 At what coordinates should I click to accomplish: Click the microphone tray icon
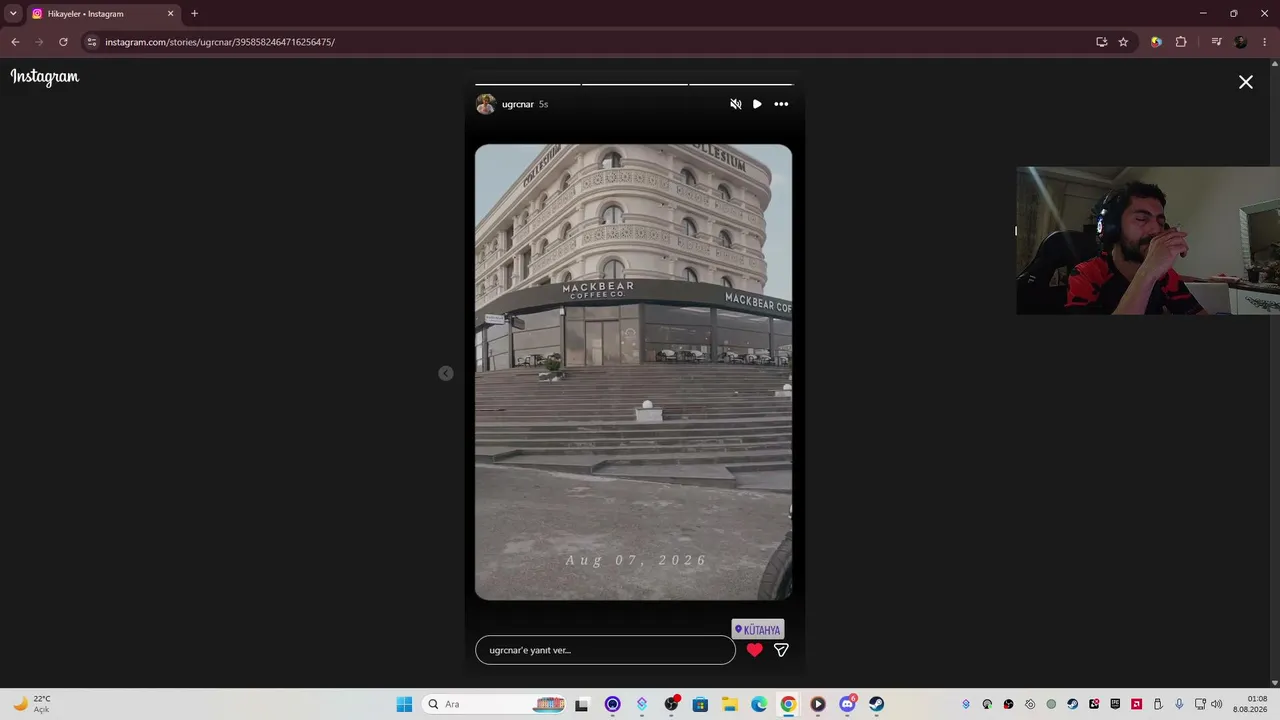tap(1179, 704)
